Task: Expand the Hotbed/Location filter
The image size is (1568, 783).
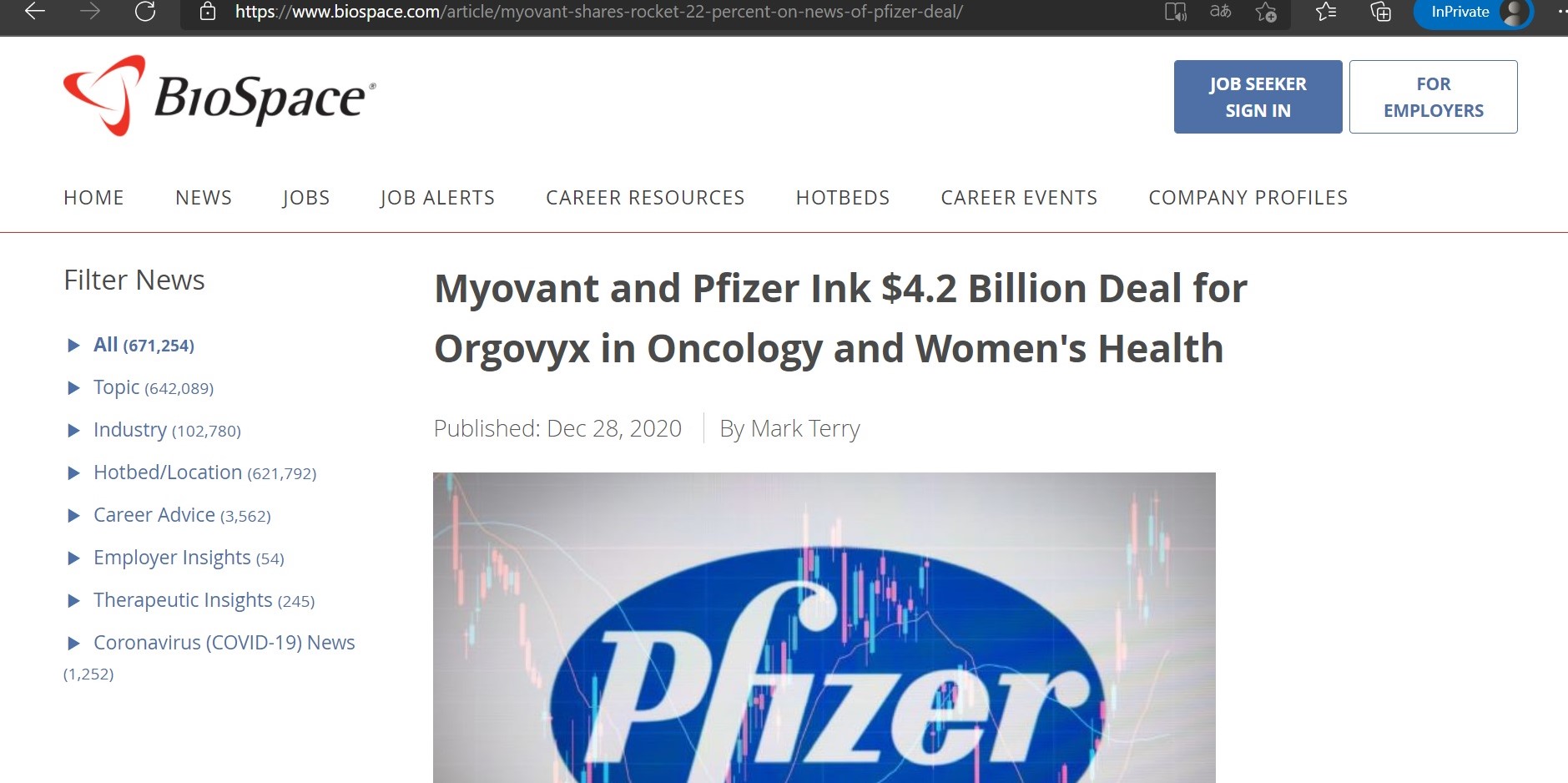Action: [x=73, y=473]
